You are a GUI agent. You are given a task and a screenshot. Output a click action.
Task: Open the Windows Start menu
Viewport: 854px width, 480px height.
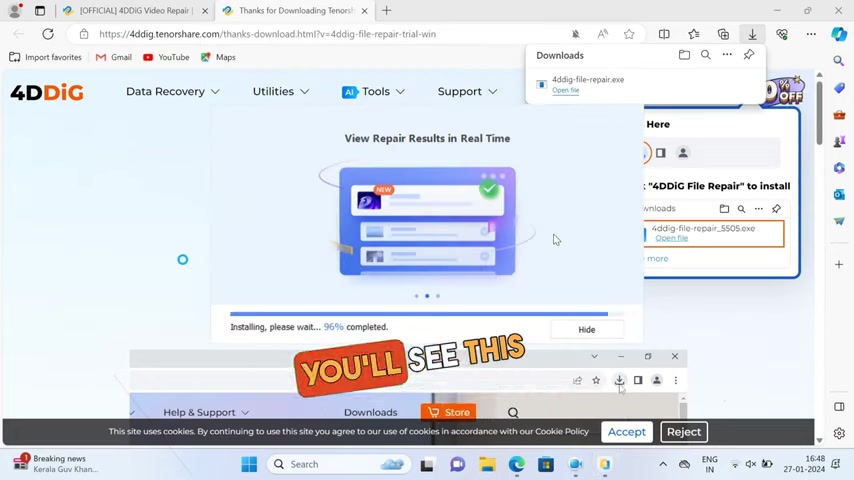249,464
